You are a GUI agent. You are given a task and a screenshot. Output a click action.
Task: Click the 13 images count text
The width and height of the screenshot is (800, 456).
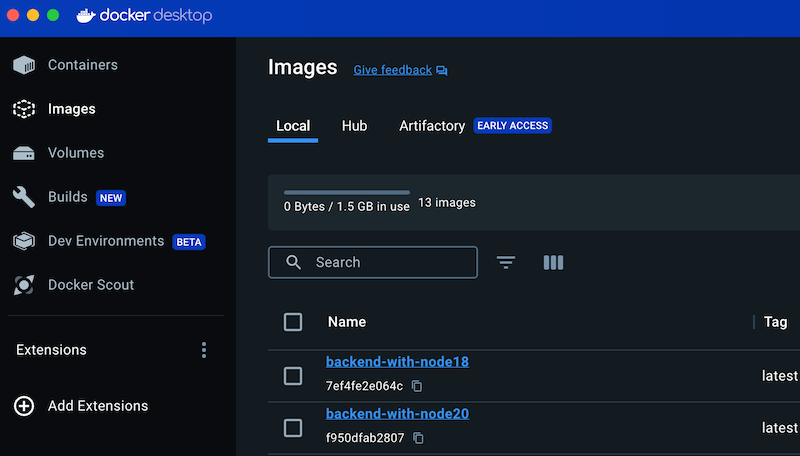pos(447,202)
